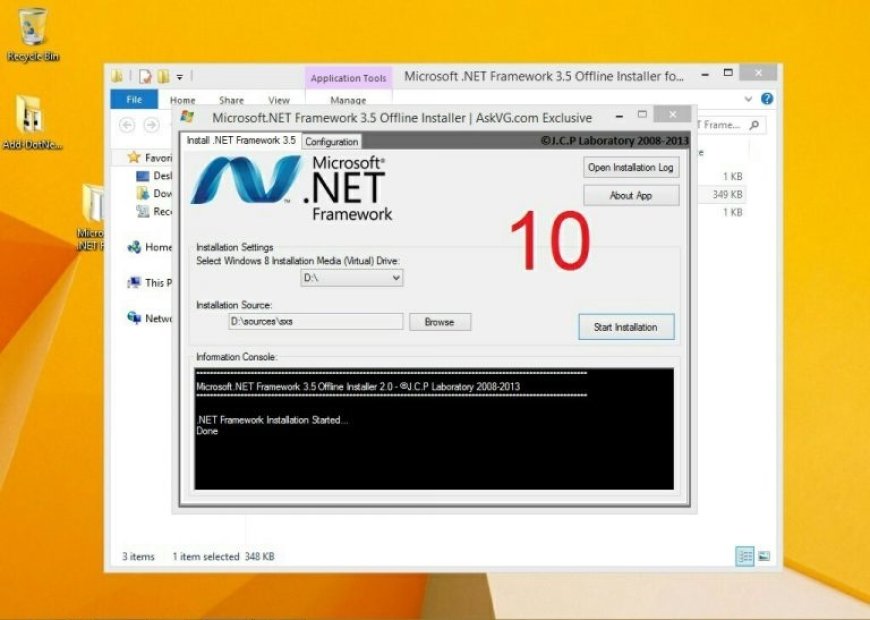Image resolution: width=870 pixels, height=620 pixels.
Task: Click '3 items' in Explorer status bar
Action: pyautogui.click(x=138, y=556)
